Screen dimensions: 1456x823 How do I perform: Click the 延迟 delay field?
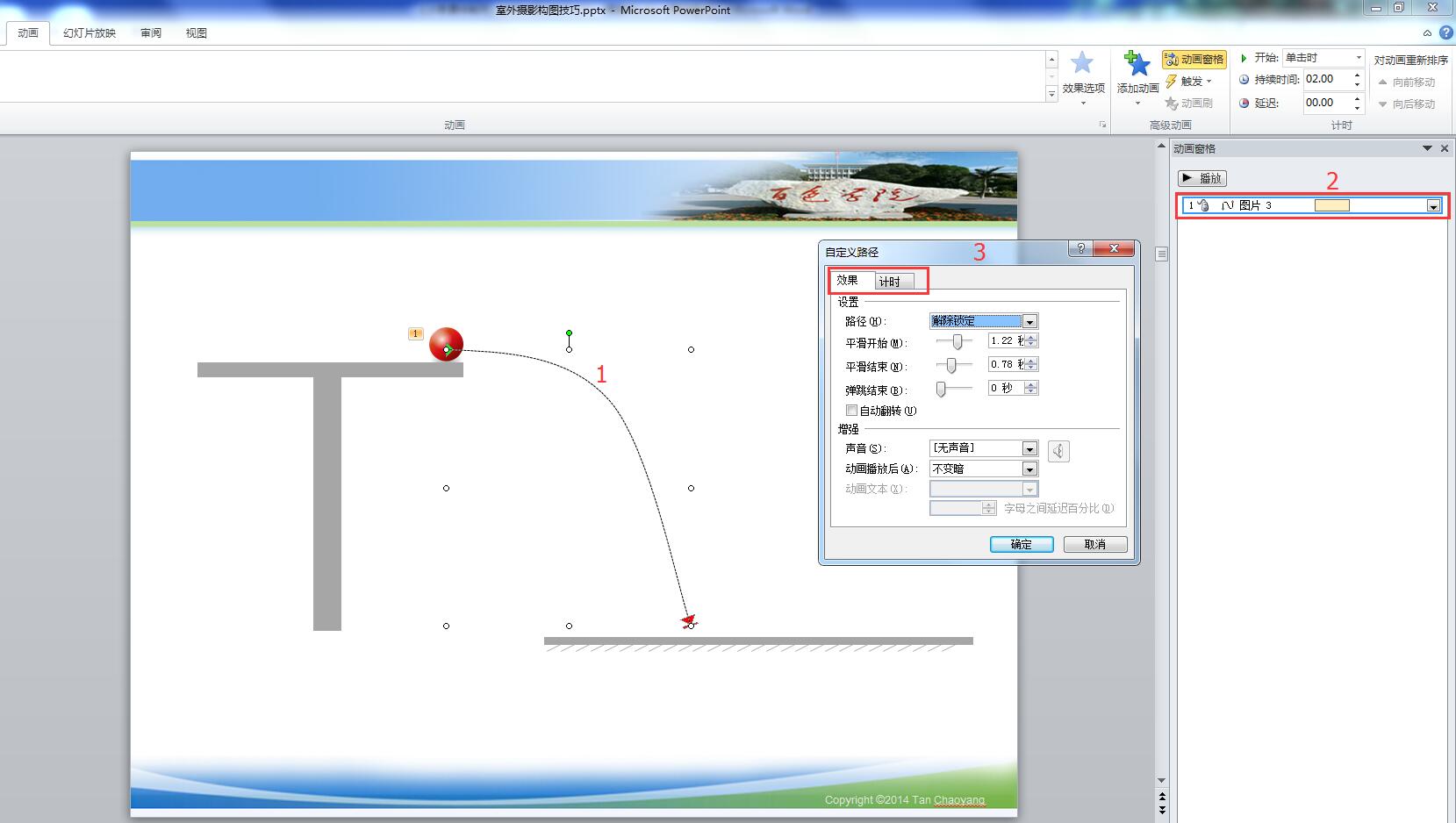1327,103
